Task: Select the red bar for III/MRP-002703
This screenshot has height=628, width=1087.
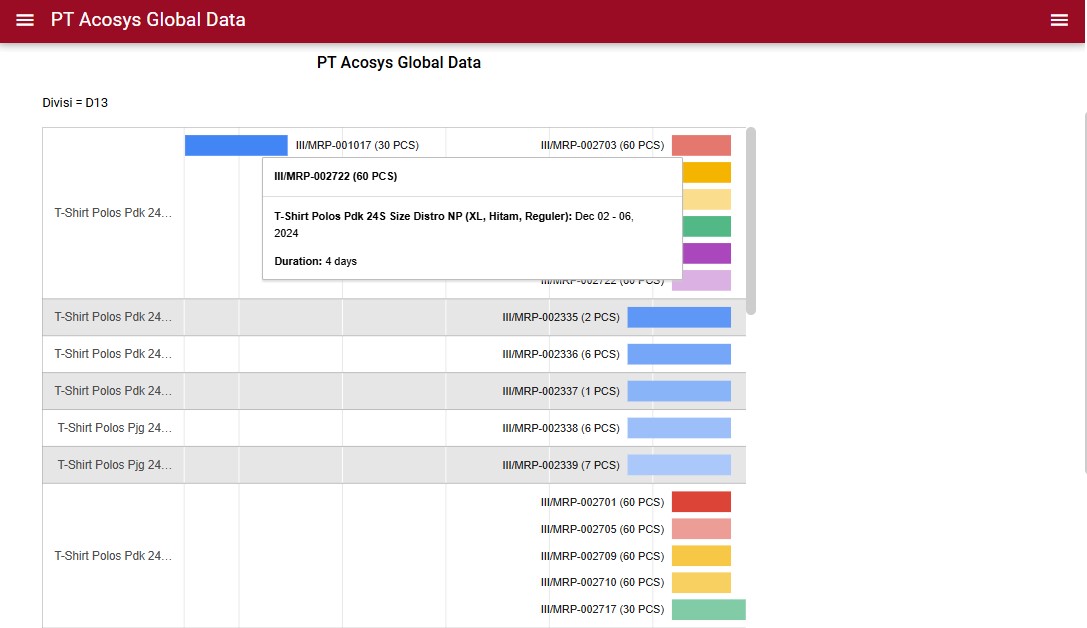Action: [701, 145]
